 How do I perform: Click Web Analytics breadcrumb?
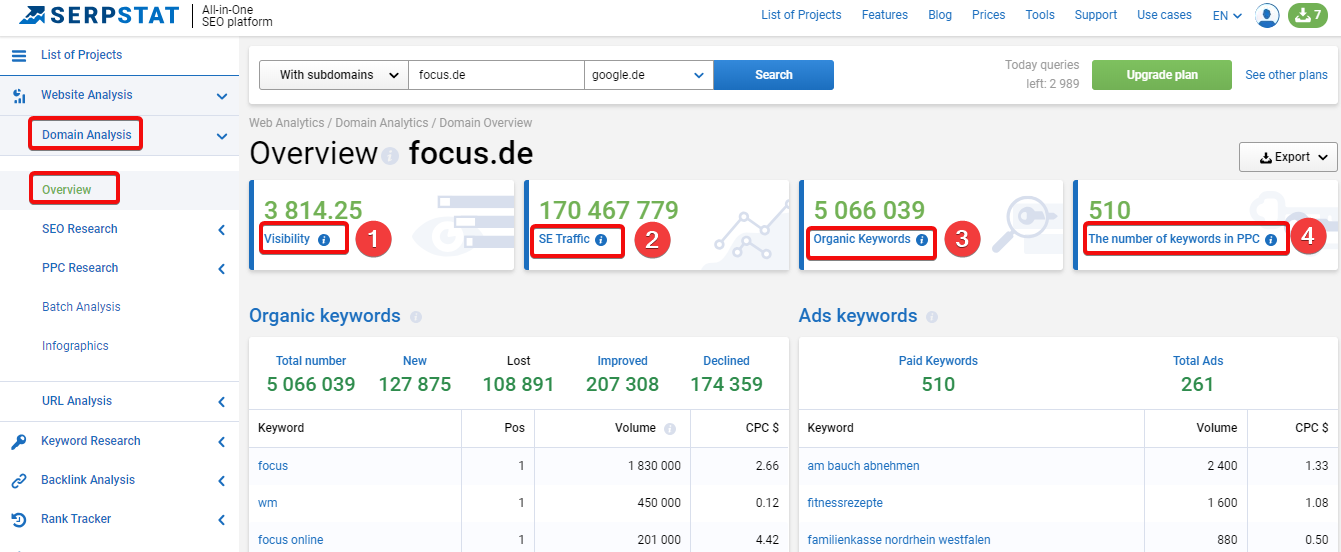[x=287, y=123]
